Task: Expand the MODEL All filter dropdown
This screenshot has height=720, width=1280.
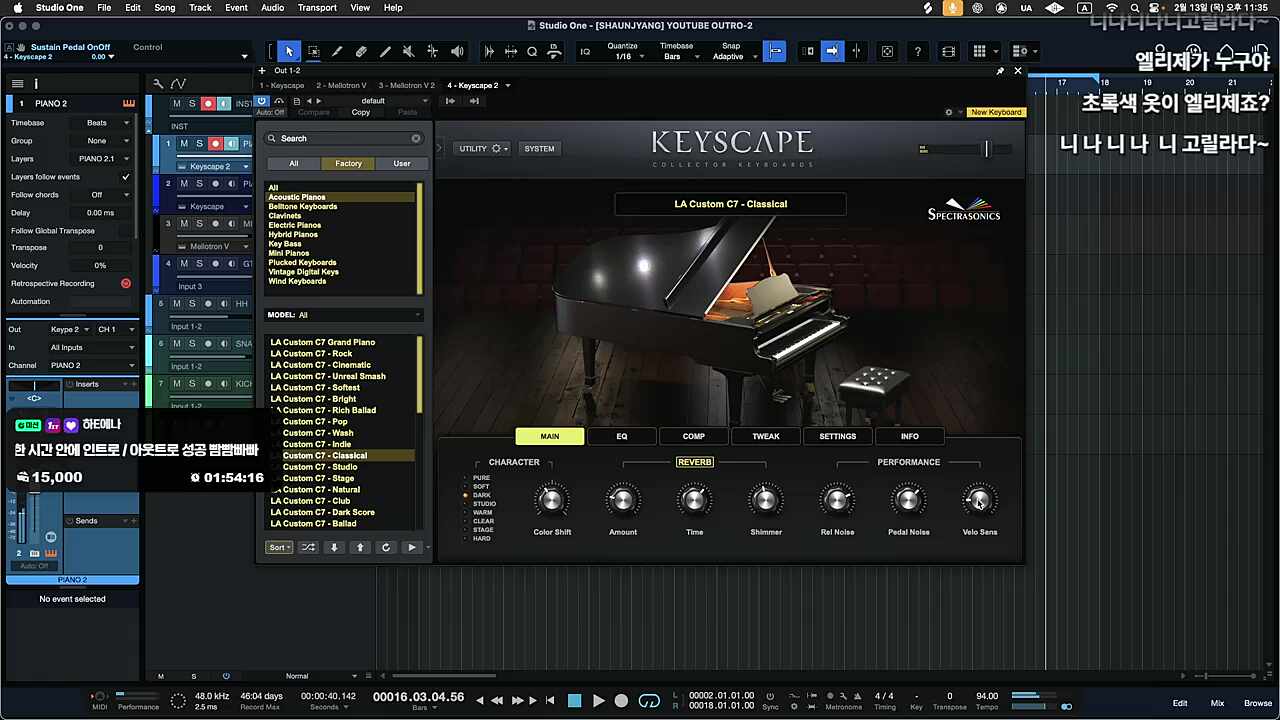Action: (344, 315)
